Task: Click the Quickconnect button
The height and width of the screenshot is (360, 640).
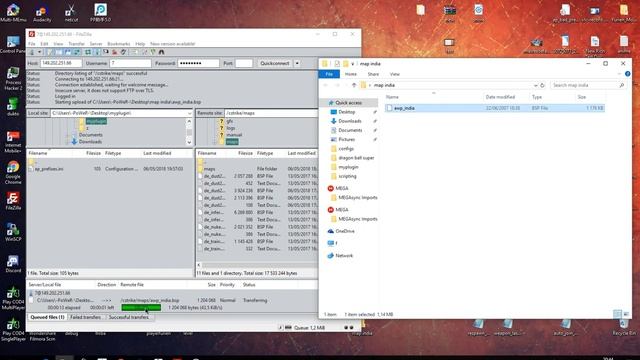Action: point(275,63)
